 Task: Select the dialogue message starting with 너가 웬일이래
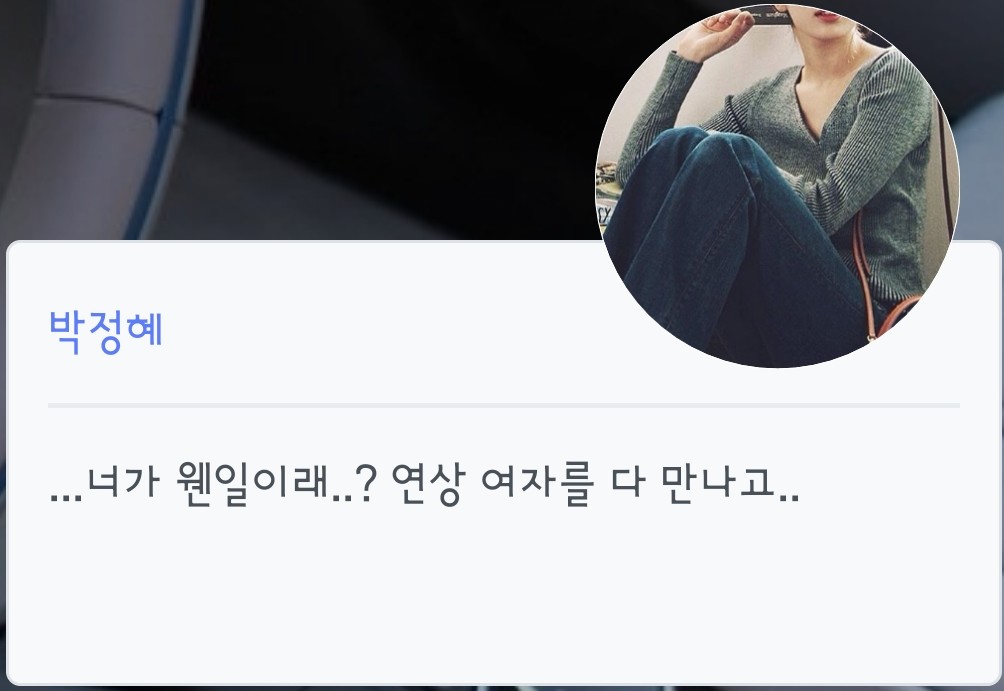coord(424,484)
